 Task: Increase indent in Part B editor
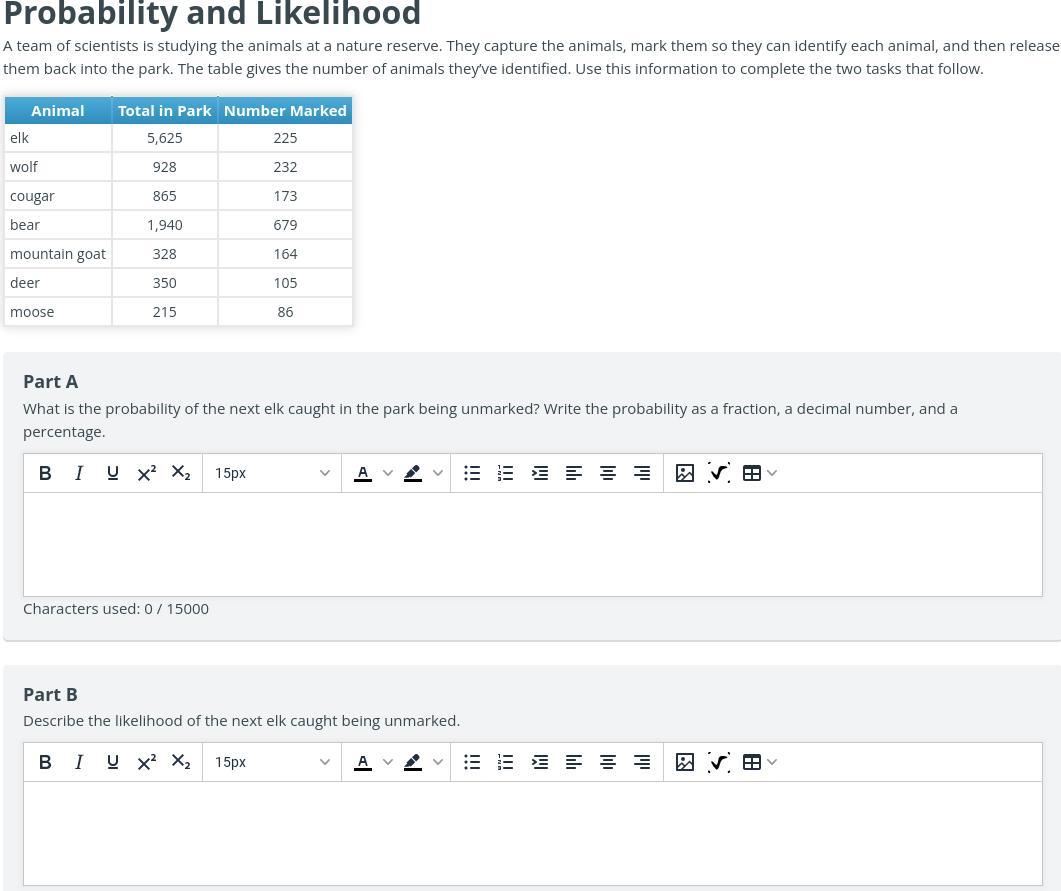pos(540,762)
